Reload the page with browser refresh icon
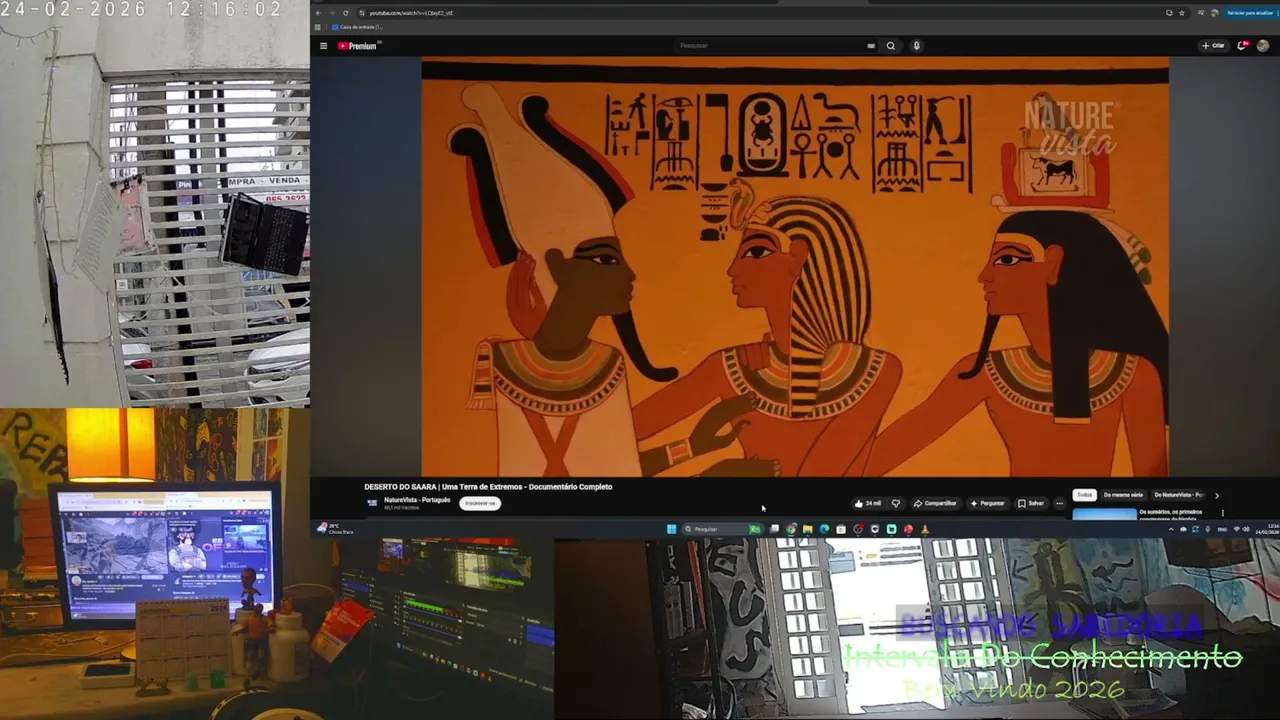 point(346,13)
